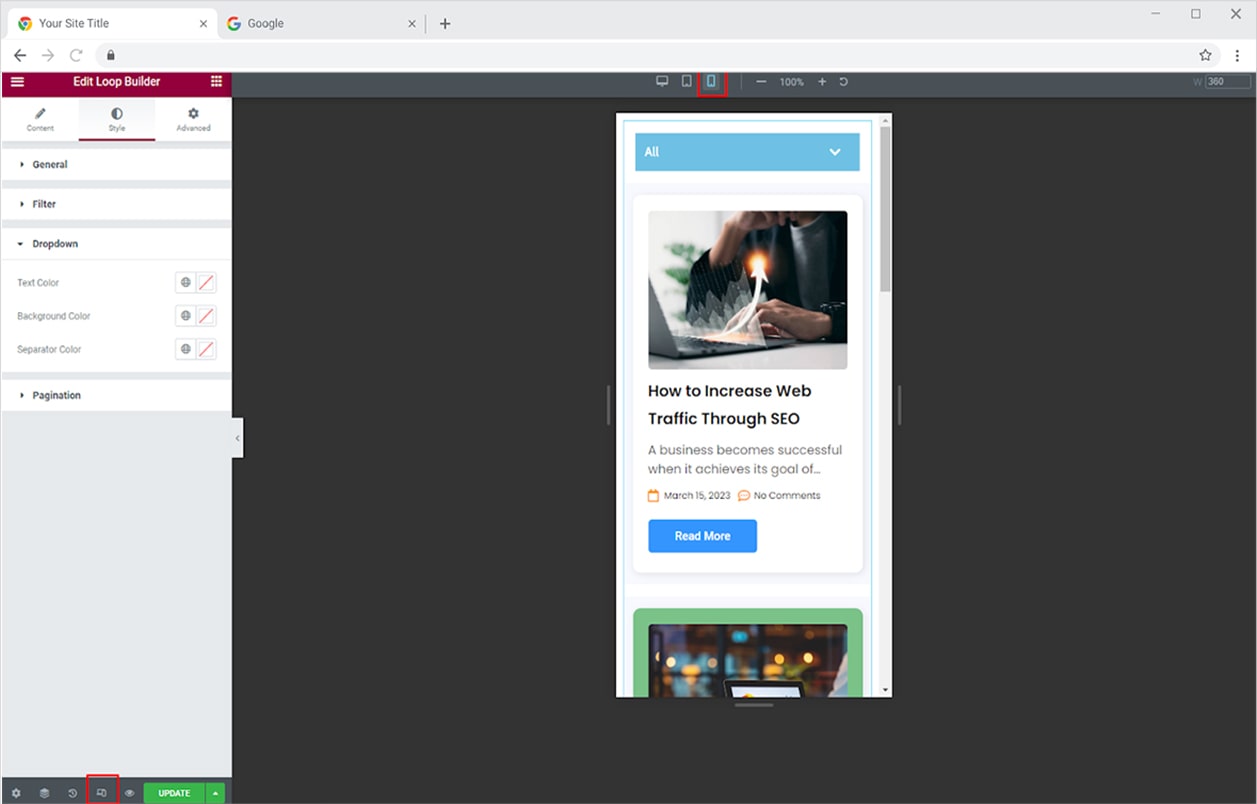Select mobile device preview icon
Image resolution: width=1257 pixels, height=804 pixels.
click(711, 82)
